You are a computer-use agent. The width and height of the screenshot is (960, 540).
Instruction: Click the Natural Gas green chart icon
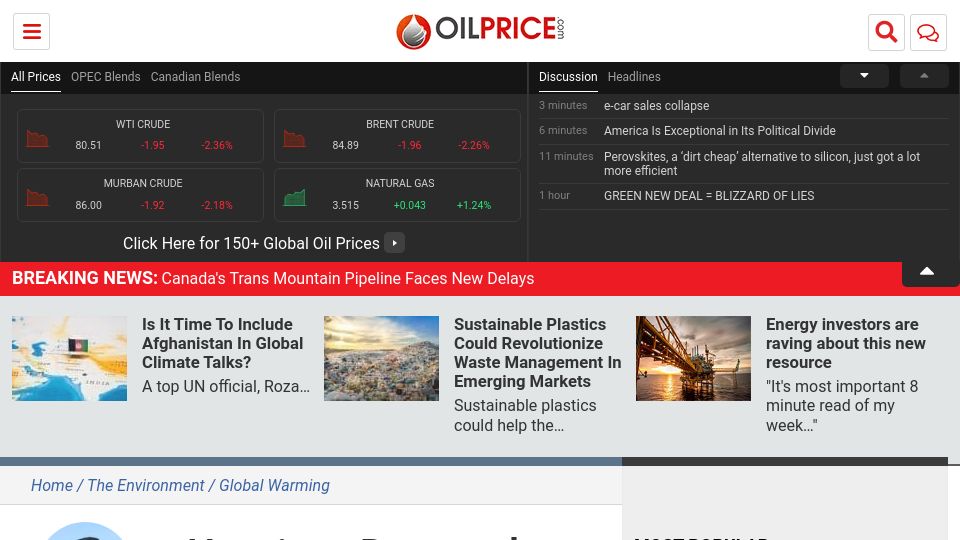[x=294, y=198]
